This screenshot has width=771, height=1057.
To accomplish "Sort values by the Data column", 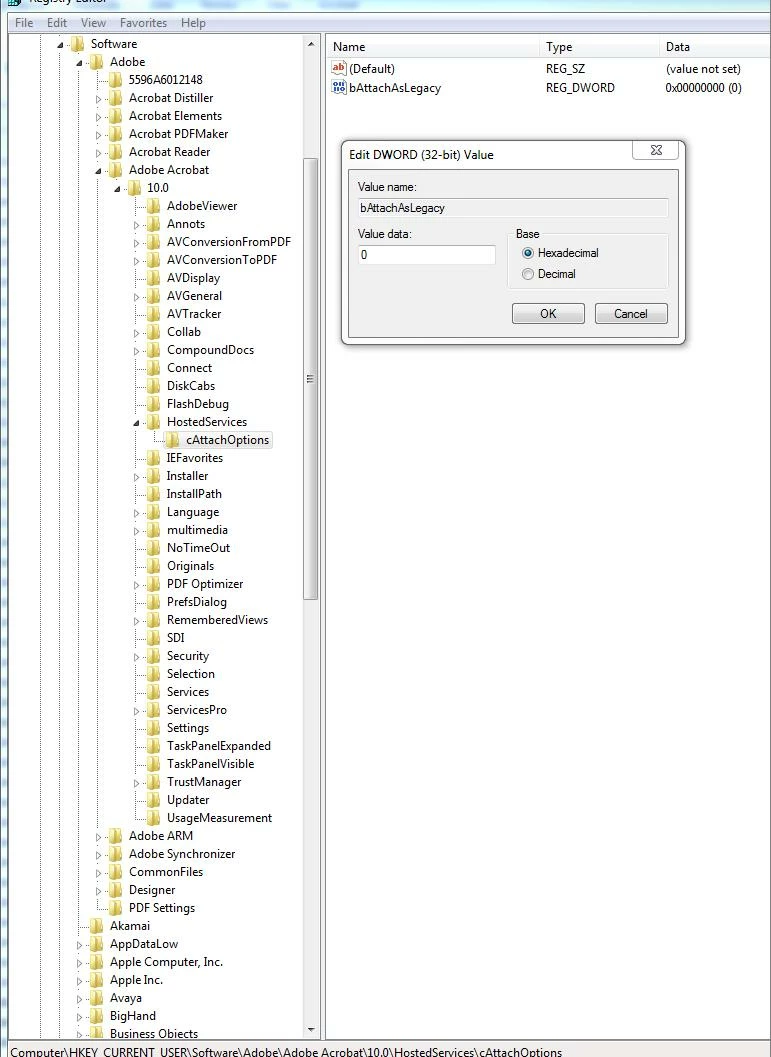I will point(715,47).
